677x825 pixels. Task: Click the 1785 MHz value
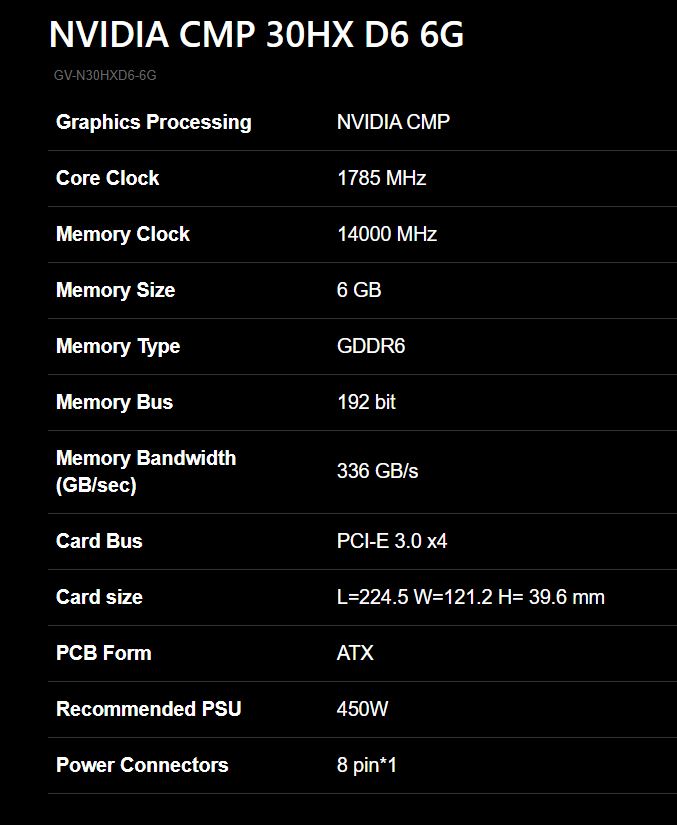[x=381, y=178]
